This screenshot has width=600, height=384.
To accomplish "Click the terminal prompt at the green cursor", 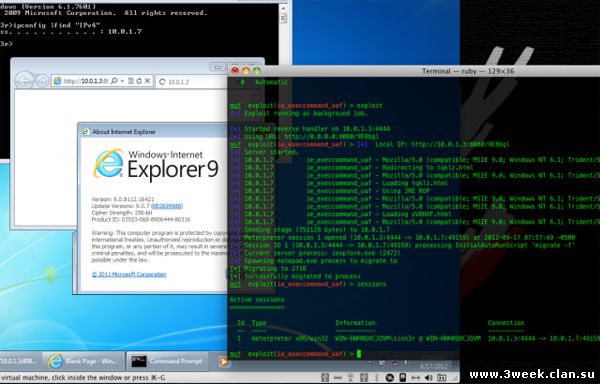I will pos(359,354).
